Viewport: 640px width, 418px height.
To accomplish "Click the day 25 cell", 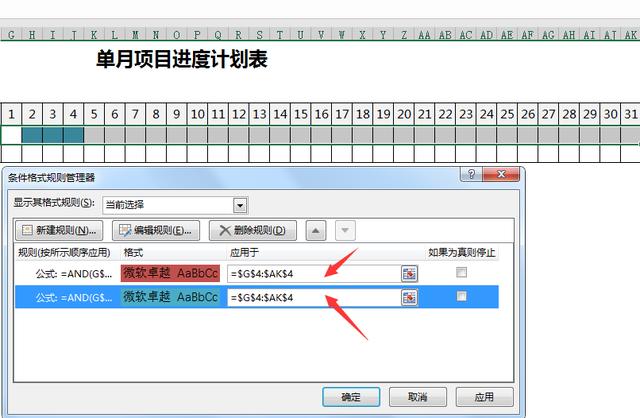I will pos(507,114).
